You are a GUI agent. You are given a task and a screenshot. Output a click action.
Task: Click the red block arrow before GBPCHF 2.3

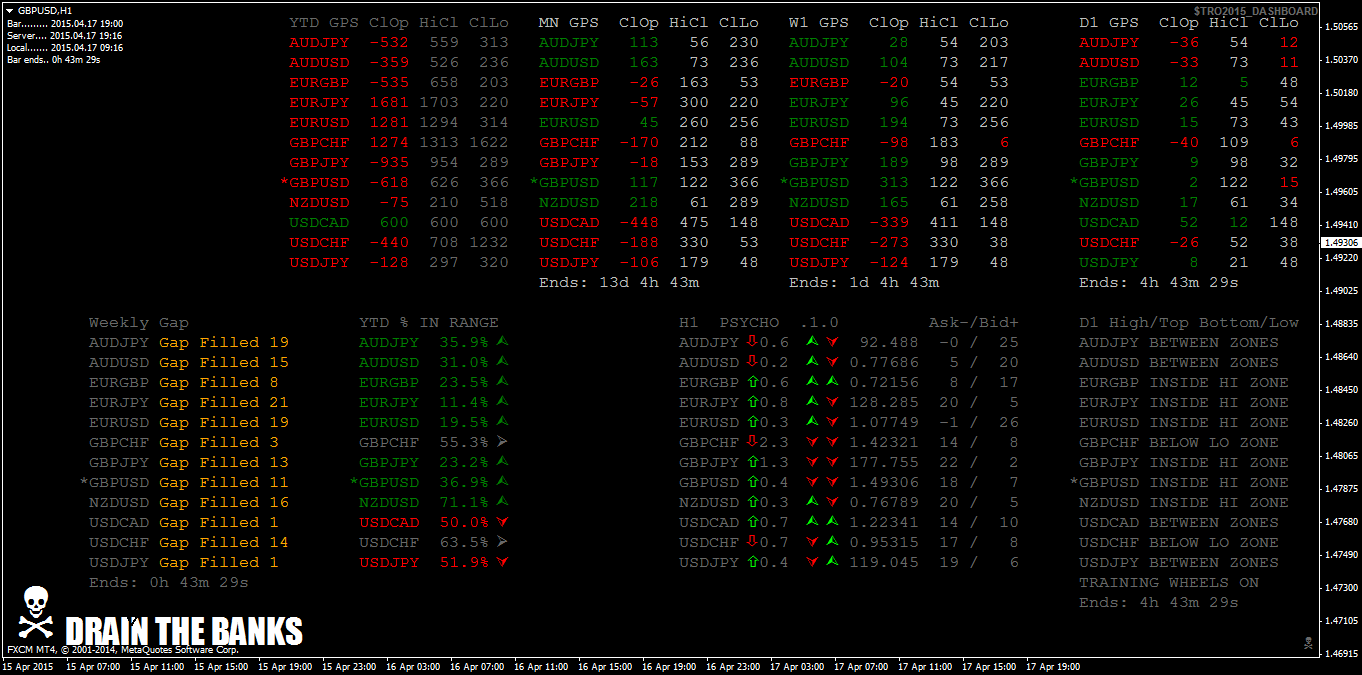(x=753, y=442)
